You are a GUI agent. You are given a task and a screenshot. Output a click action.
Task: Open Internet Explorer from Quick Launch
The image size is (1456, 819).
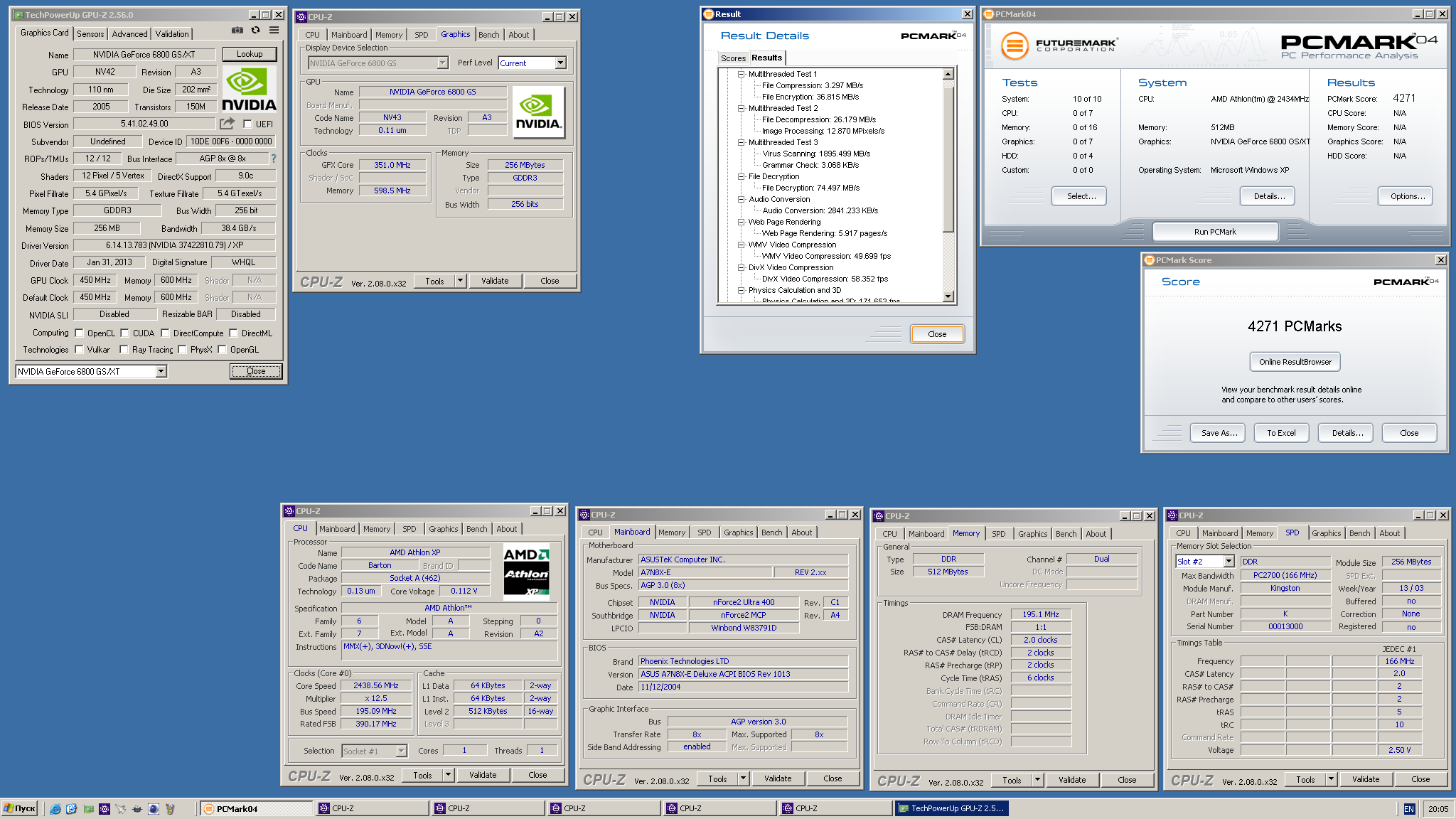coord(55,808)
